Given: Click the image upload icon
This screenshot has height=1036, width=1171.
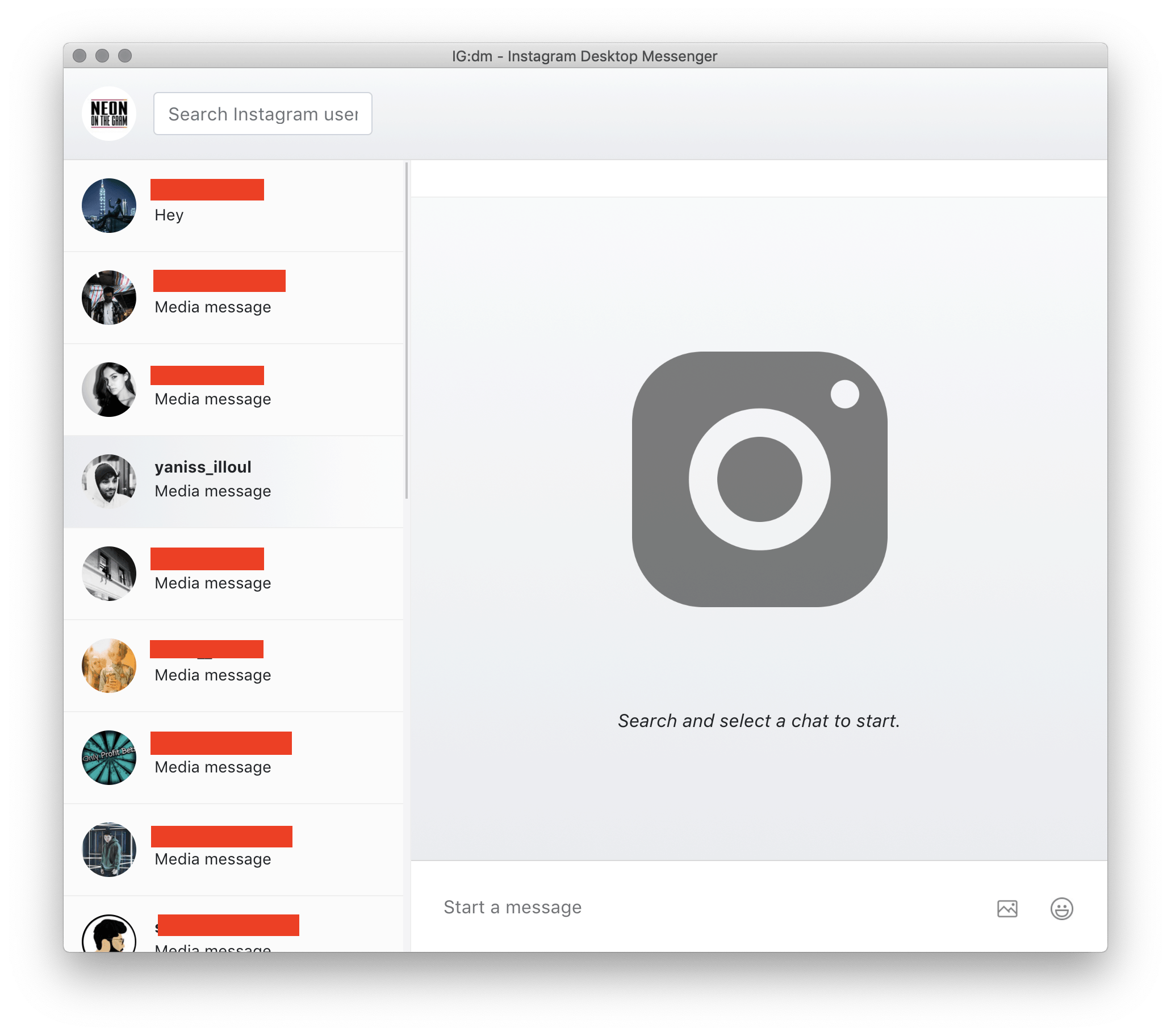Looking at the screenshot, I should coord(1006,909).
